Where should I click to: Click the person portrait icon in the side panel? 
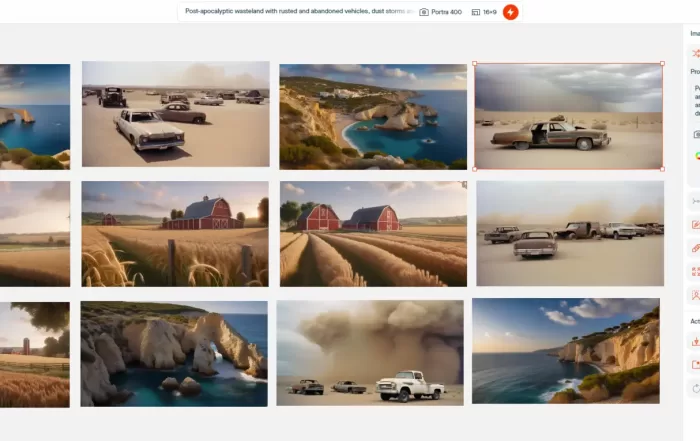[696, 295]
